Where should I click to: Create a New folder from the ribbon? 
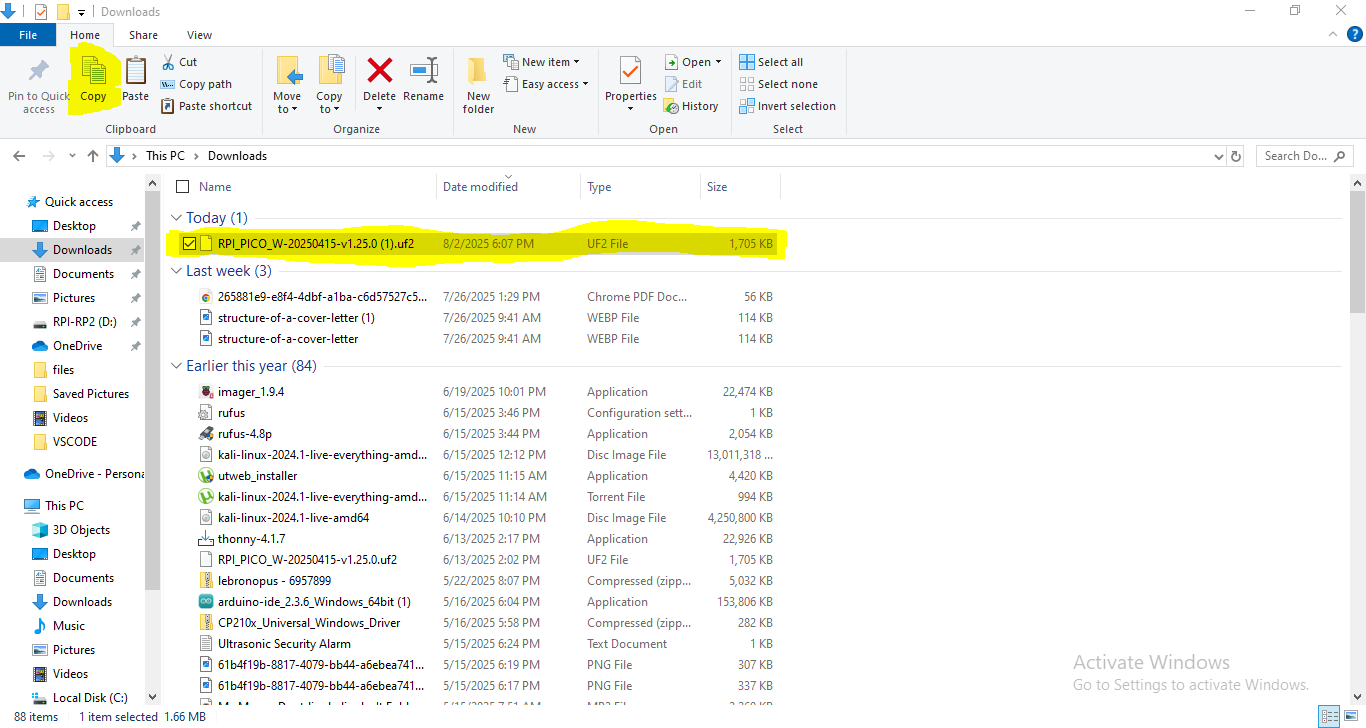point(478,82)
